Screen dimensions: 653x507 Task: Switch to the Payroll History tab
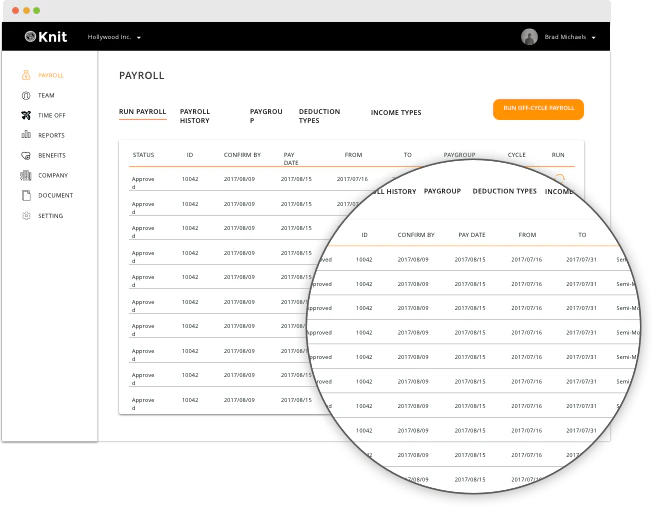[x=195, y=116]
